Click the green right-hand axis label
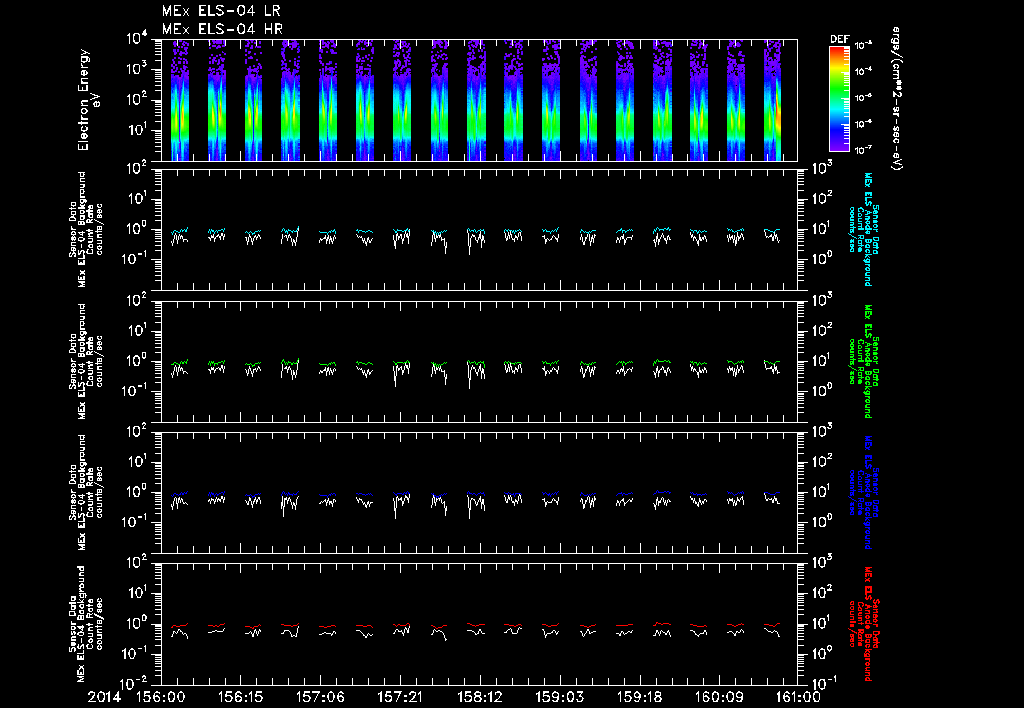Image resolution: width=1024 pixels, height=708 pixels. click(x=863, y=361)
